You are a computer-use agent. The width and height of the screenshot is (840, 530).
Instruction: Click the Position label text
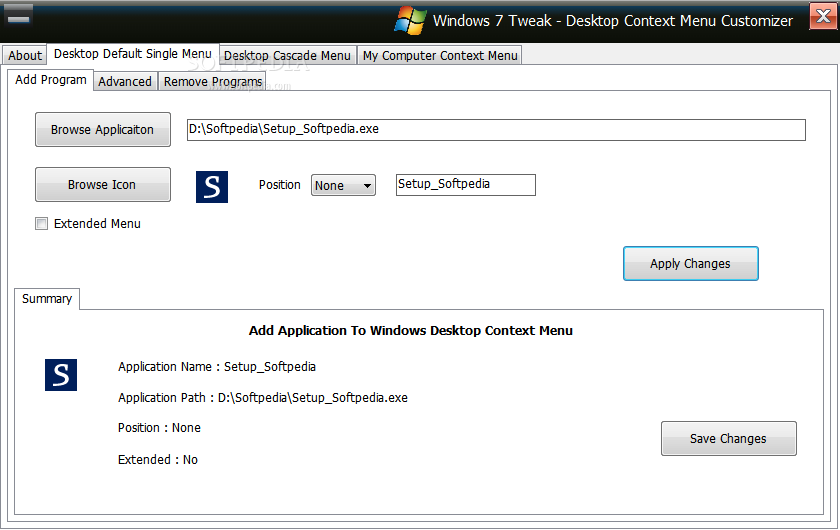tap(280, 185)
